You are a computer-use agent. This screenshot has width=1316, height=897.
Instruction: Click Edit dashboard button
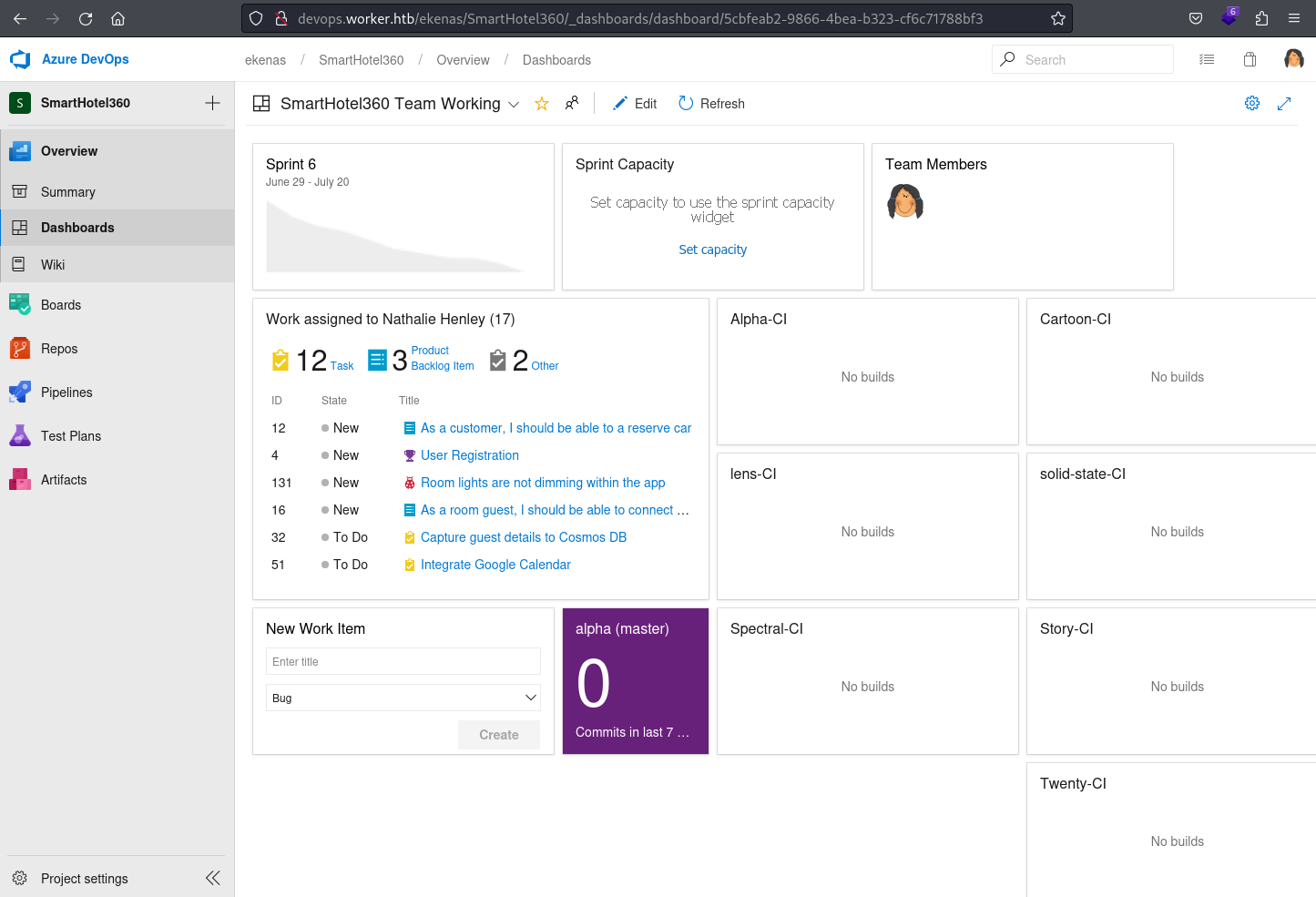(635, 104)
